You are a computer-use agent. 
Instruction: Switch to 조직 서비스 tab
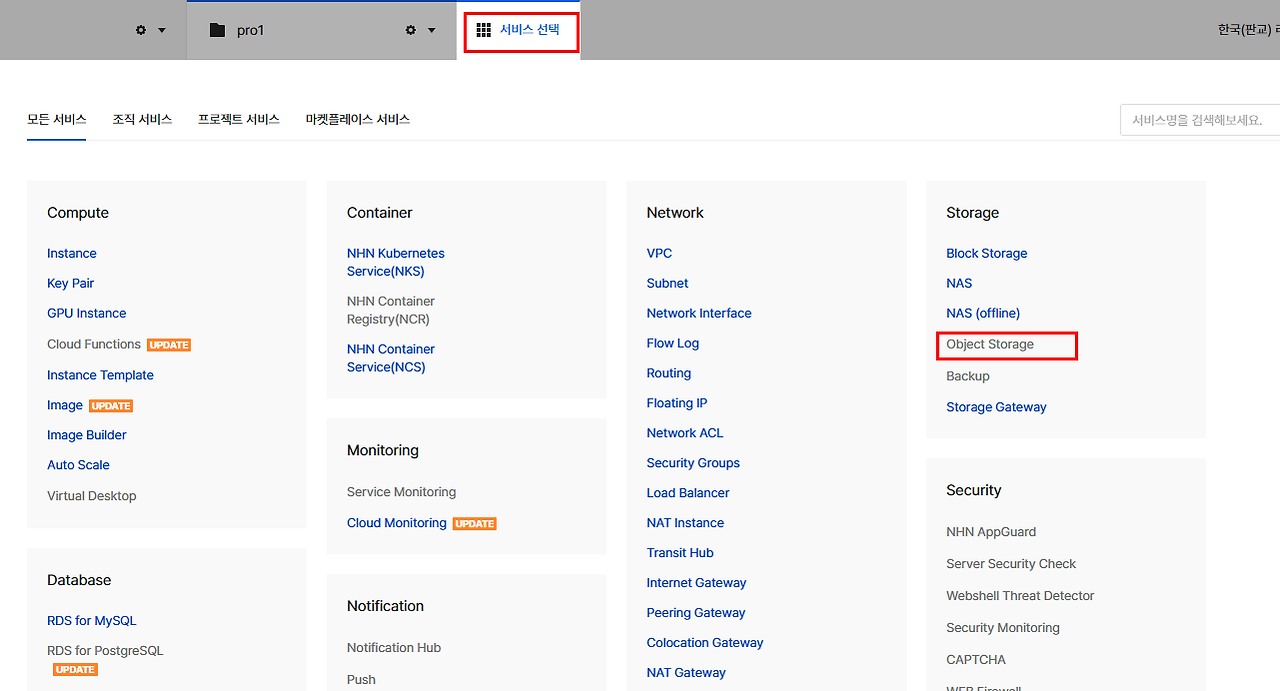[142, 119]
